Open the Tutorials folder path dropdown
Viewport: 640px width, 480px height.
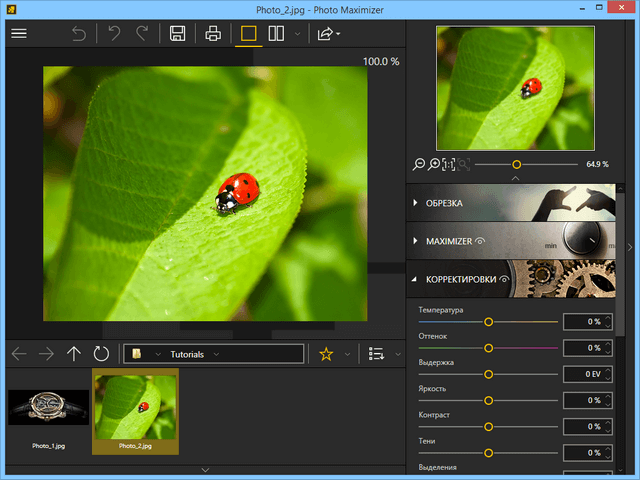[x=216, y=354]
